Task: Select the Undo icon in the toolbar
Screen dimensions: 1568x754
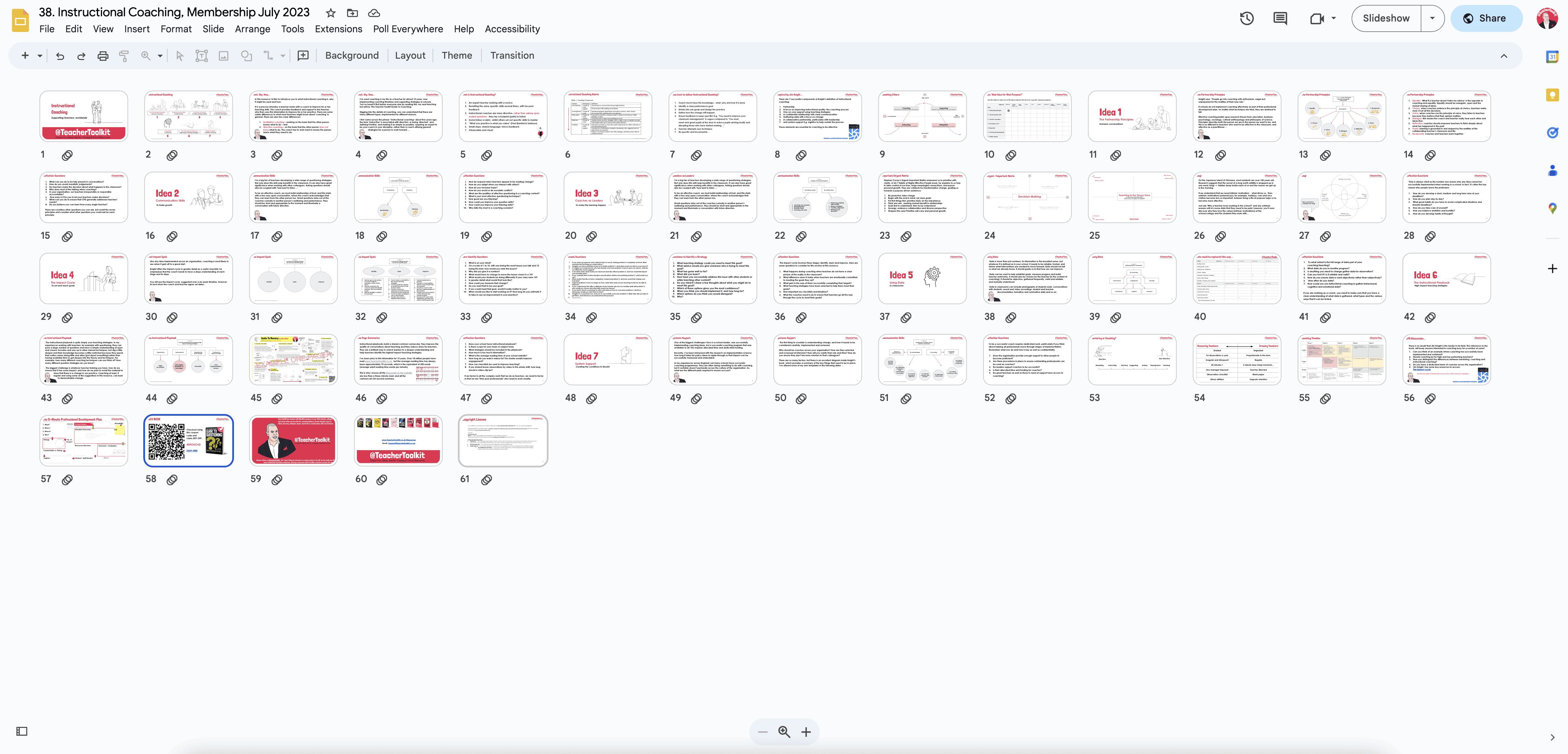Action: tap(59, 55)
